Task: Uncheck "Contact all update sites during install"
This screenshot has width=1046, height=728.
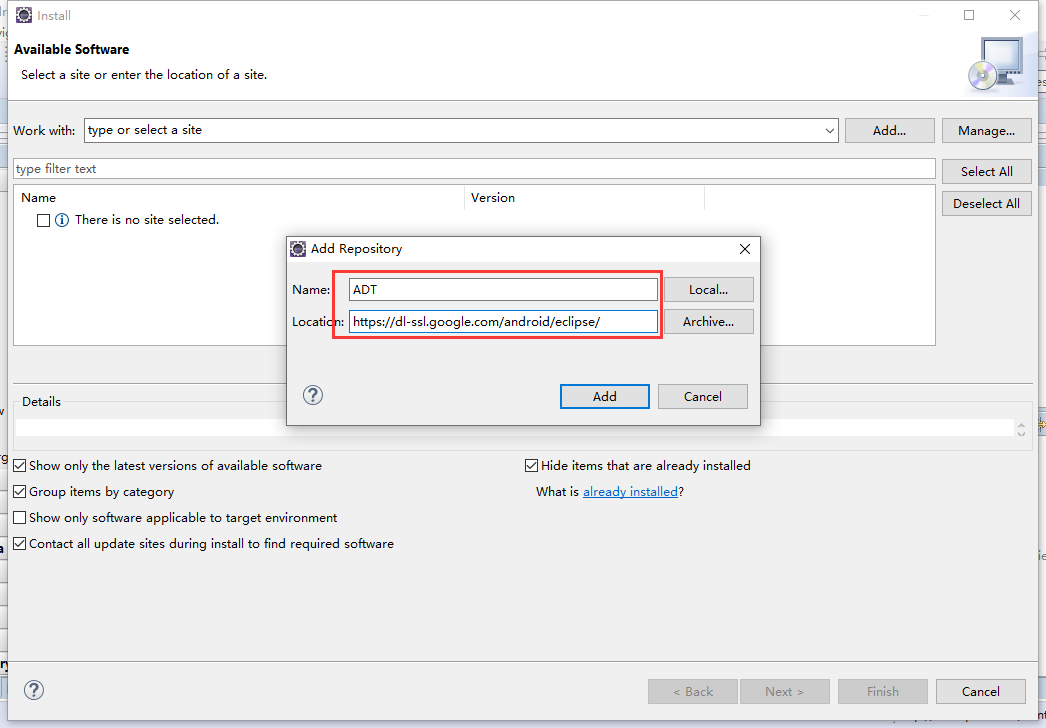Action: pyautogui.click(x=20, y=543)
